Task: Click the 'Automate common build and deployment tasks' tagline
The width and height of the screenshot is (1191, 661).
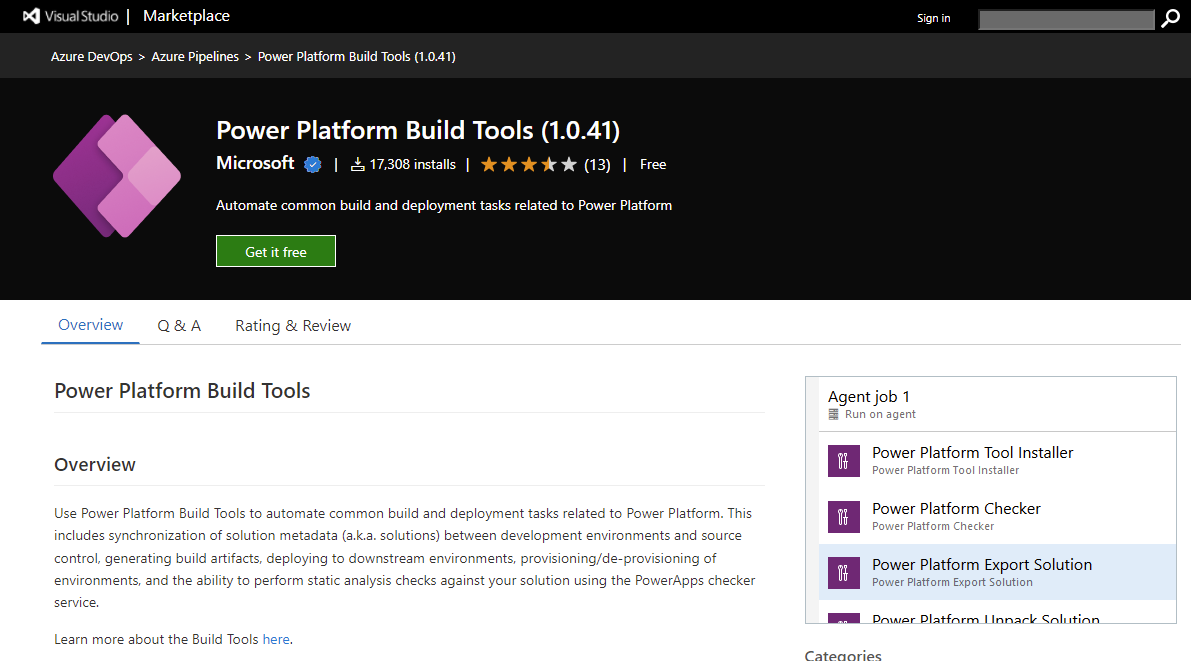Action: point(444,206)
